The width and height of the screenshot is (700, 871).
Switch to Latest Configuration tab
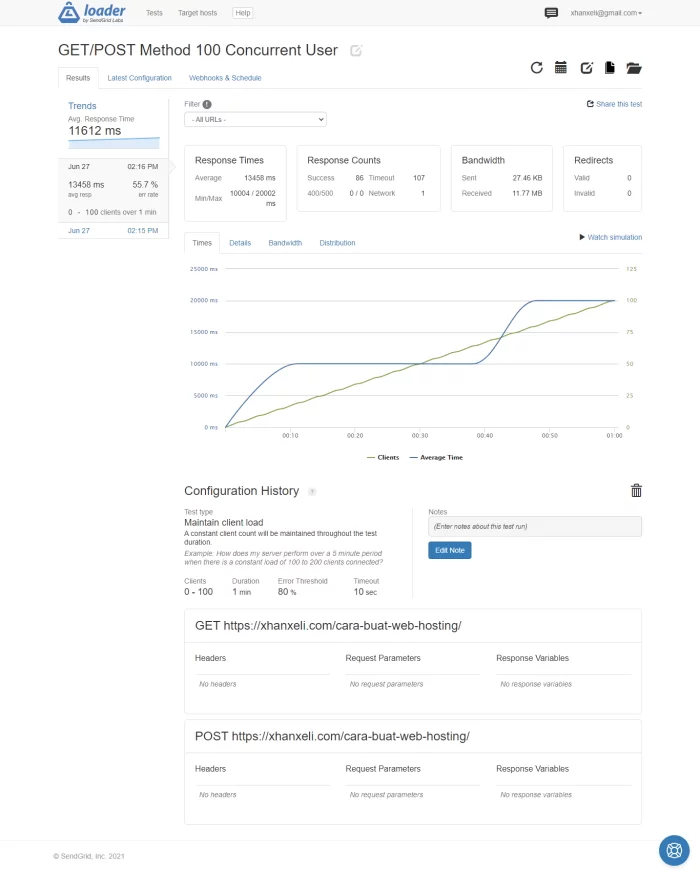point(139,78)
